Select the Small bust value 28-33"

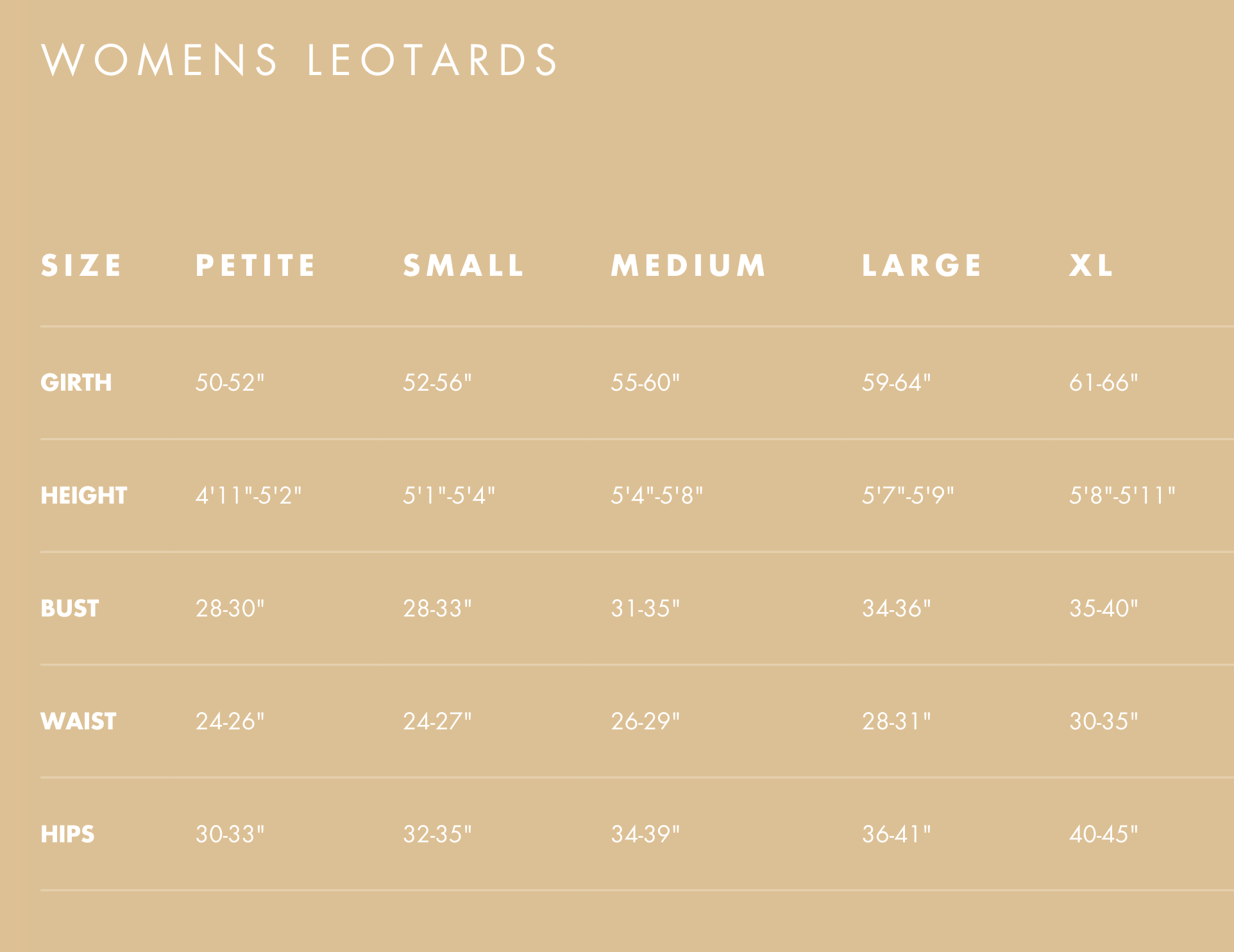[x=437, y=609]
